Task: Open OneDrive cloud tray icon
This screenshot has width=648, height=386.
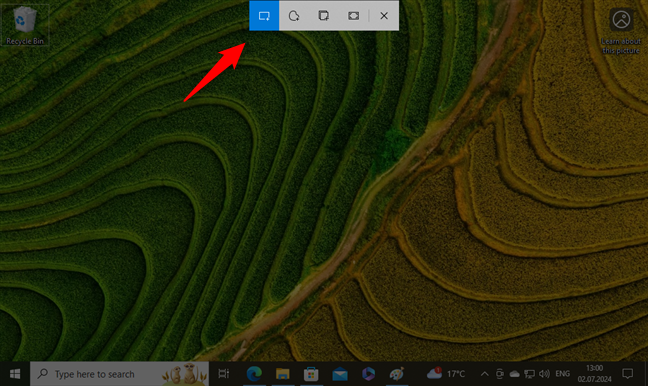Action: pyautogui.click(x=515, y=374)
